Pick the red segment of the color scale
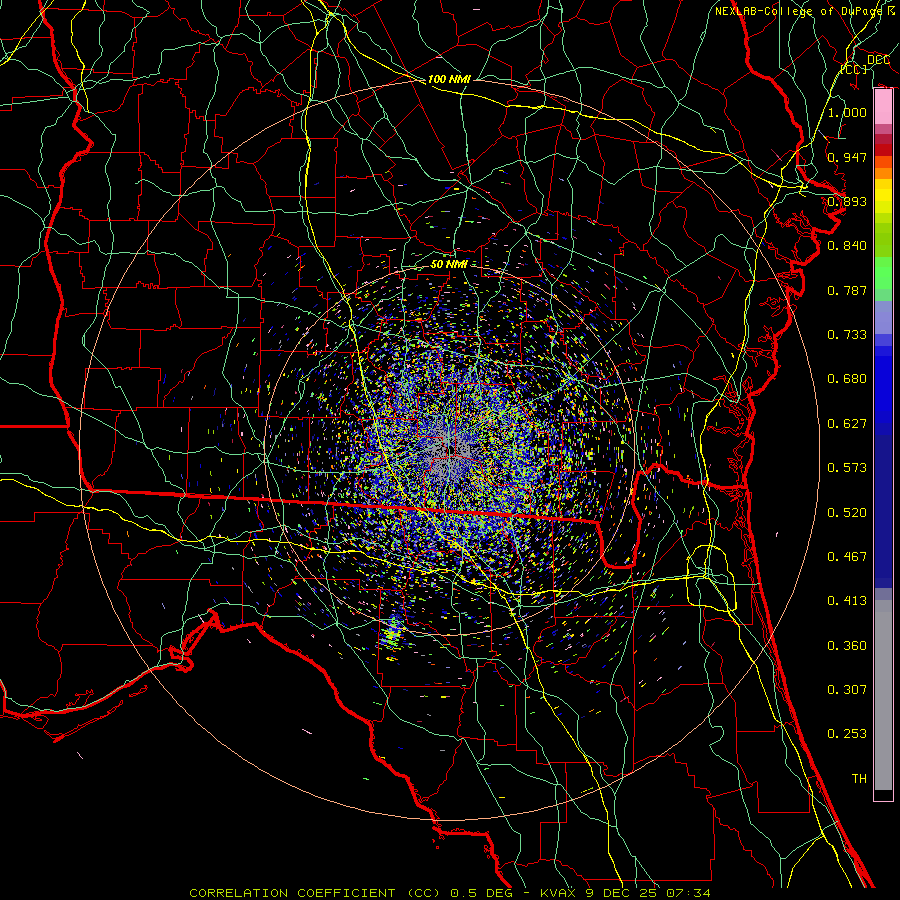This screenshot has width=900, height=900. coord(883,150)
